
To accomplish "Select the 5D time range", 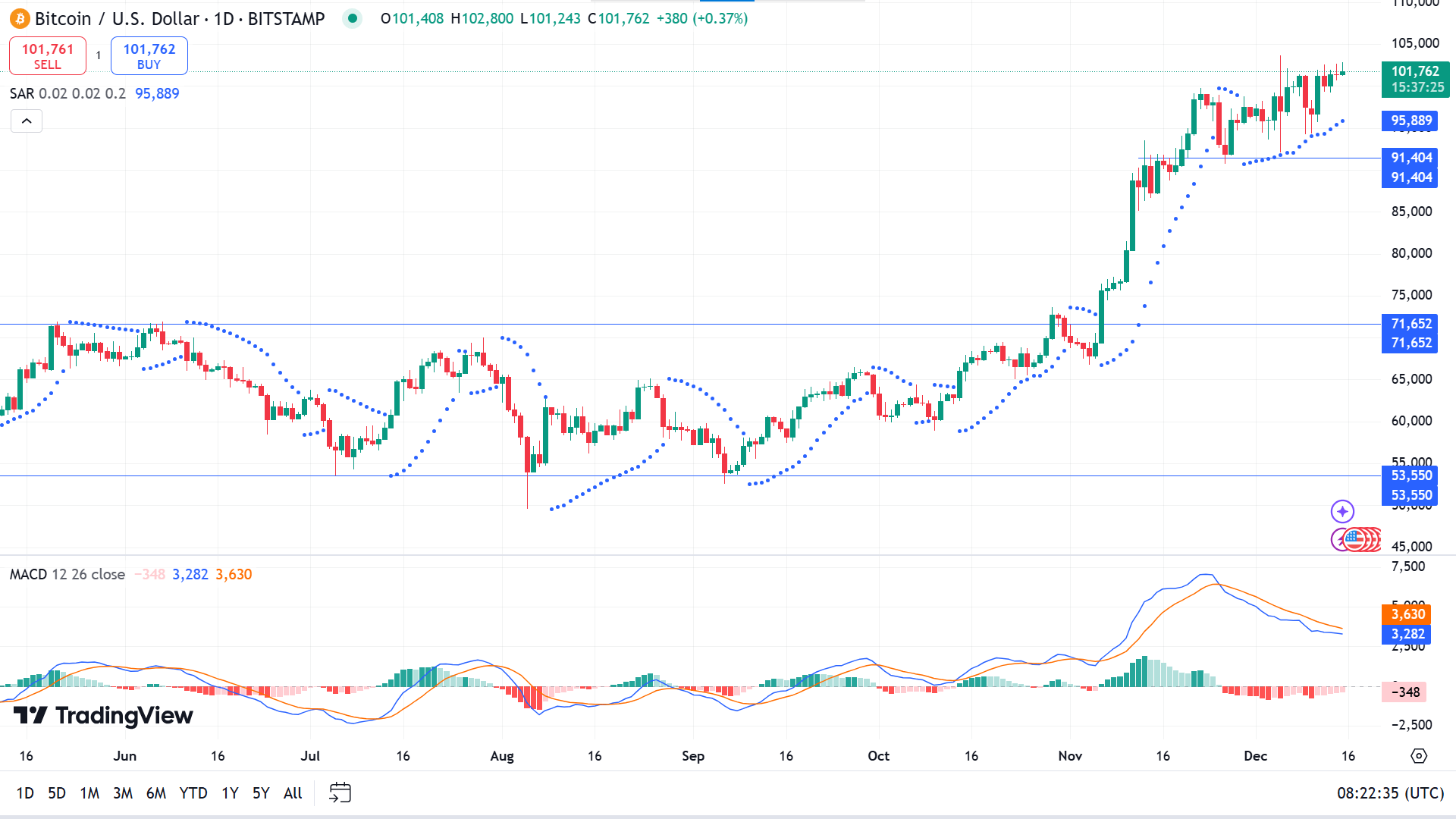I will click(x=57, y=793).
